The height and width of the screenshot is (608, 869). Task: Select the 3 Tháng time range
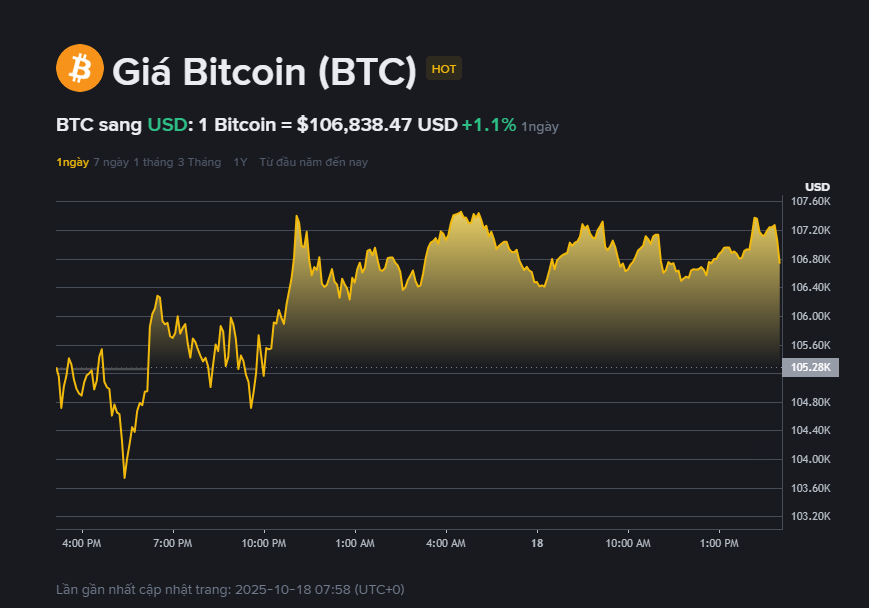coord(199,162)
